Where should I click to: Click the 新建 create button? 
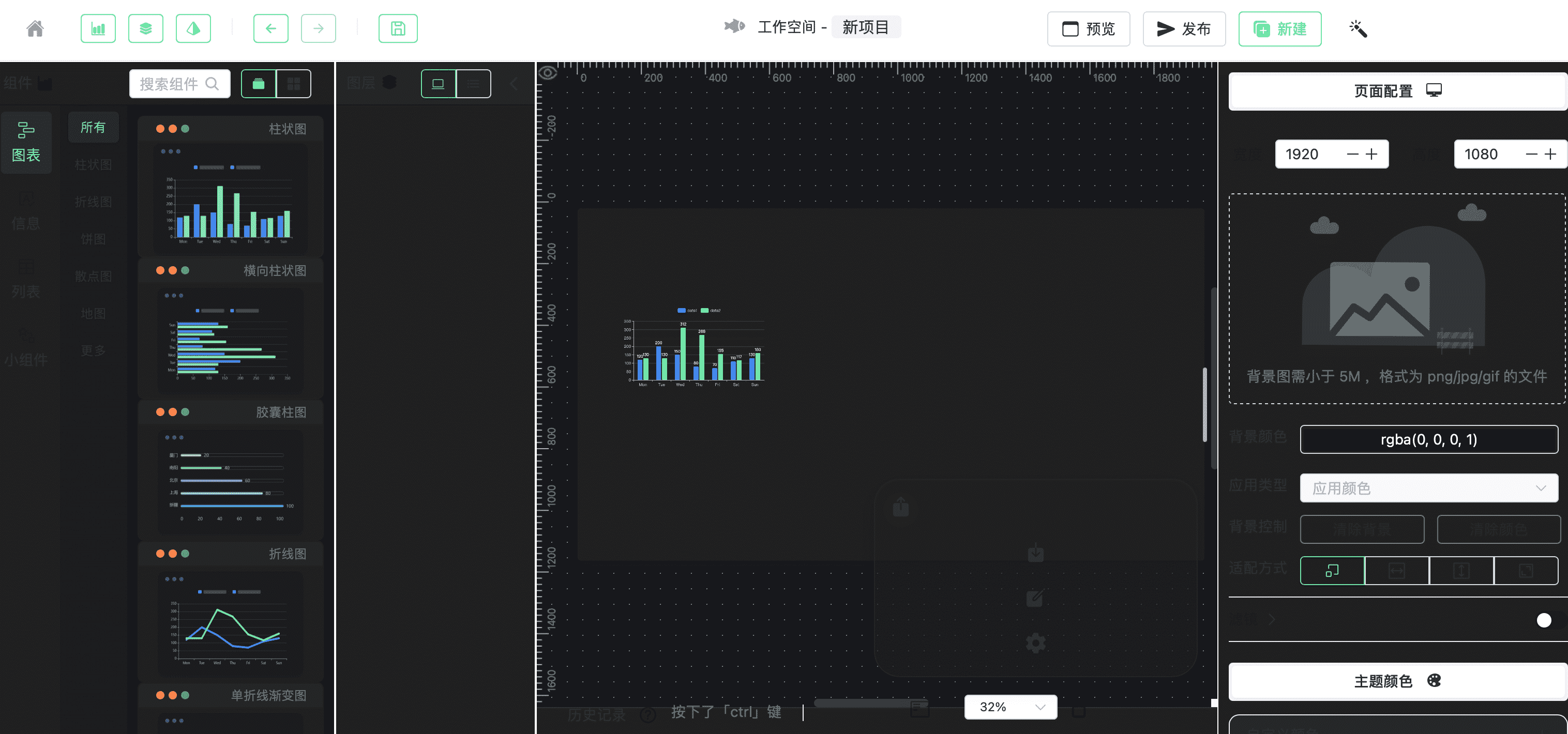1279,28
